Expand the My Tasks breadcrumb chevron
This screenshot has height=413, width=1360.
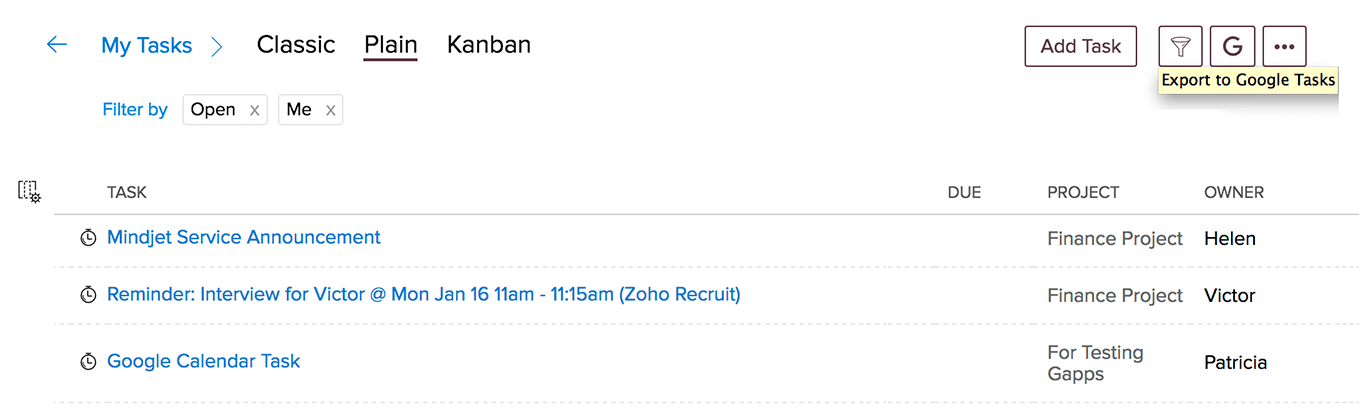tap(217, 46)
